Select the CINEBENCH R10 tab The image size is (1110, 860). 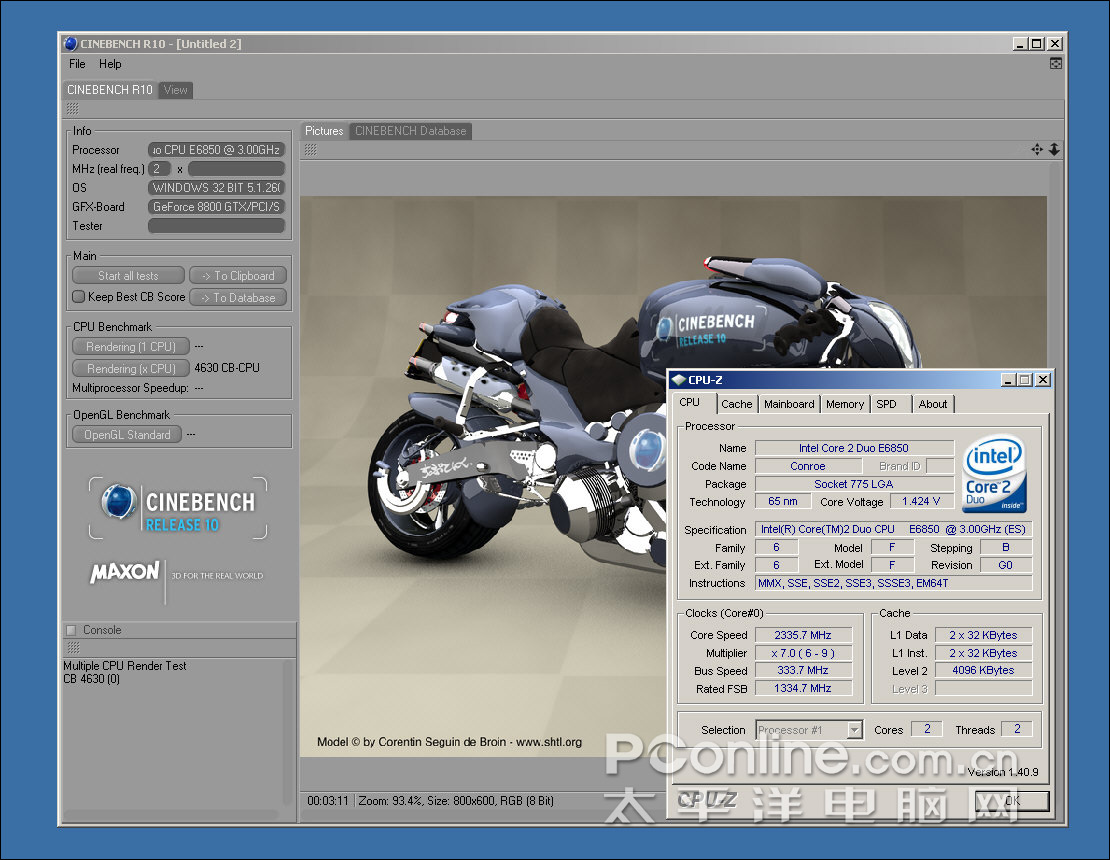click(x=110, y=90)
